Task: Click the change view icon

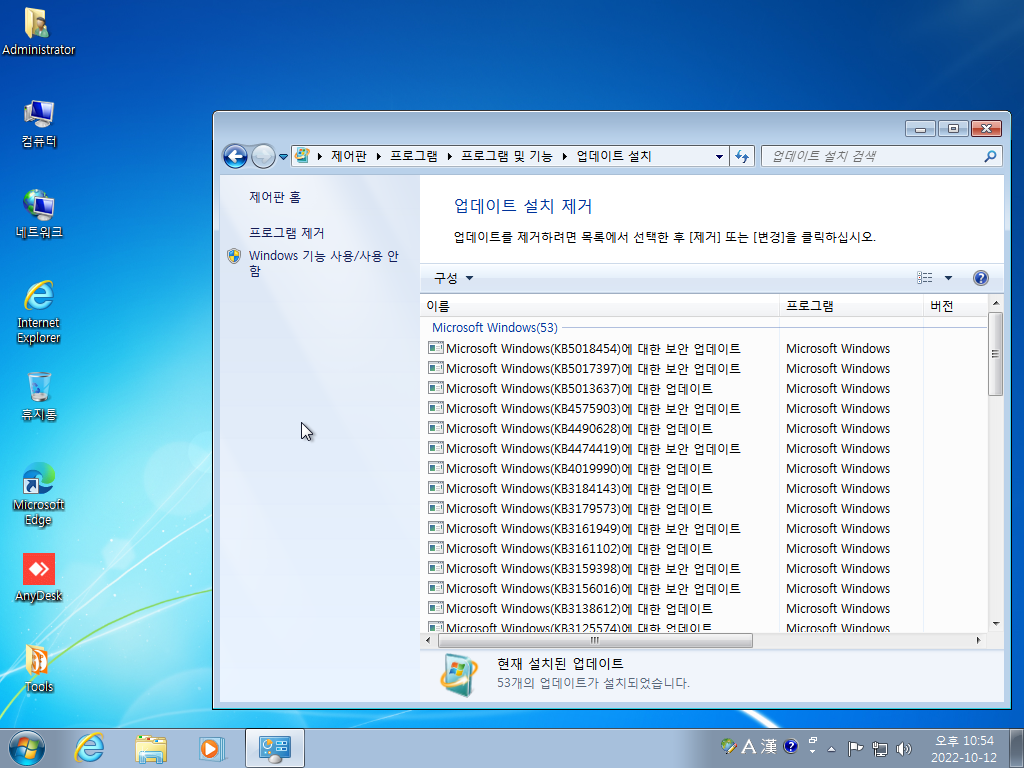Action: [925, 278]
